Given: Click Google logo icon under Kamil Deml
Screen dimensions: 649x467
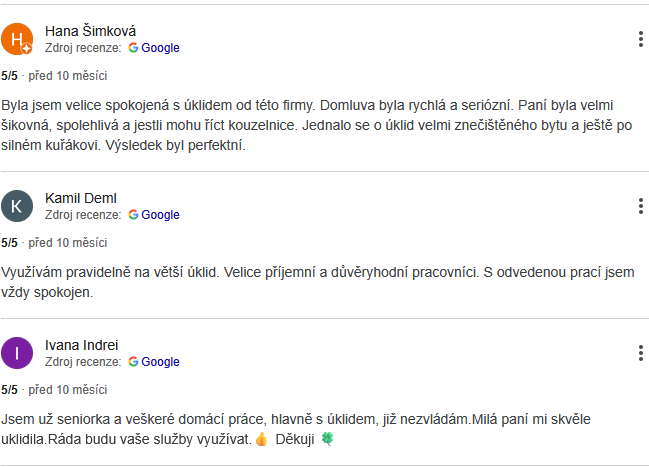Looking at the screenshot, I should click(133, 215).
